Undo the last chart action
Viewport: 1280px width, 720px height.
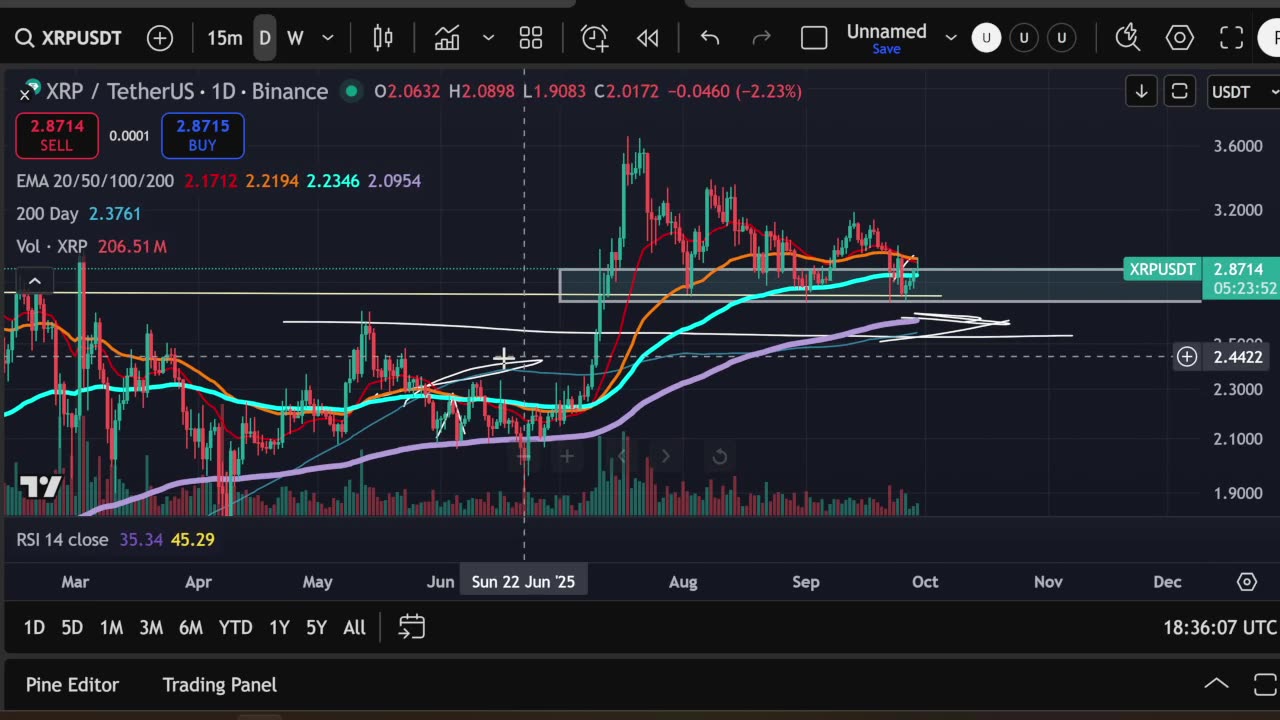(x=710, y=38)
